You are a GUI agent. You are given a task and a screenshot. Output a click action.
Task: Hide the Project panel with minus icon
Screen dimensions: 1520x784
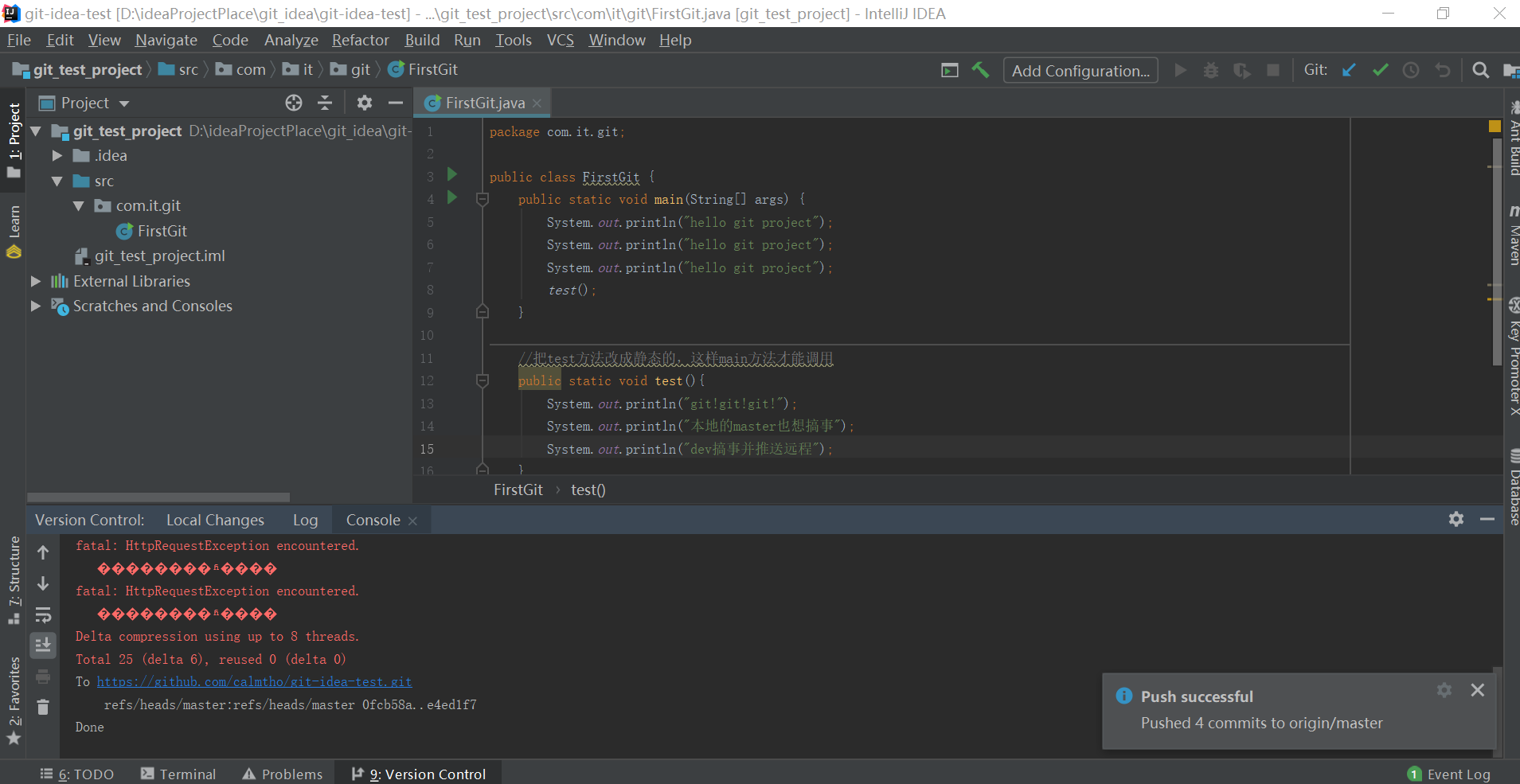[396, 103]
